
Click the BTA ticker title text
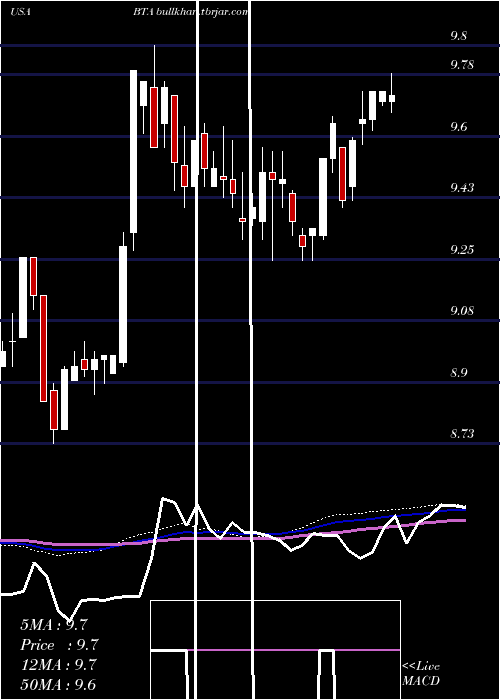coord(143,12)
